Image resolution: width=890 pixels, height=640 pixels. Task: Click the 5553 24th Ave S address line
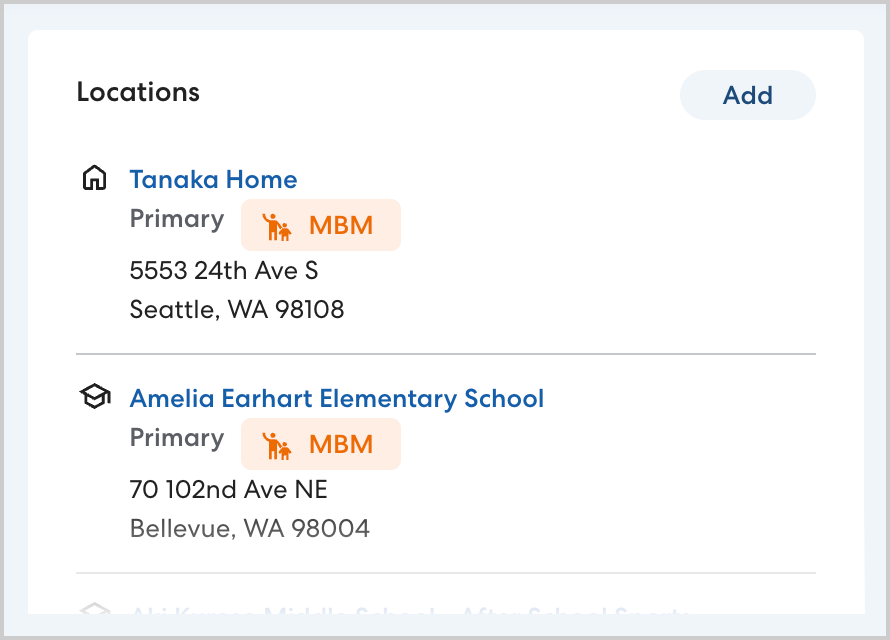pos(224,270)
